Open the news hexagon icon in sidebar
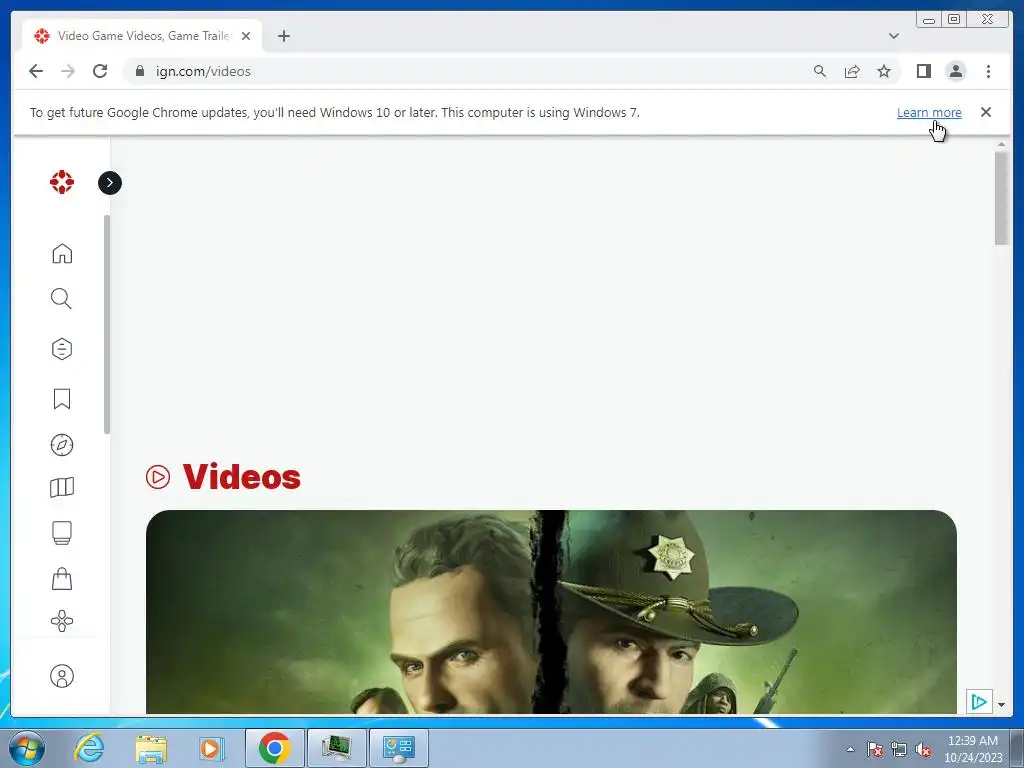Image resolution: width=1024 pixels, height=768 pixels. pyautogui.click(x=62, y=349)
